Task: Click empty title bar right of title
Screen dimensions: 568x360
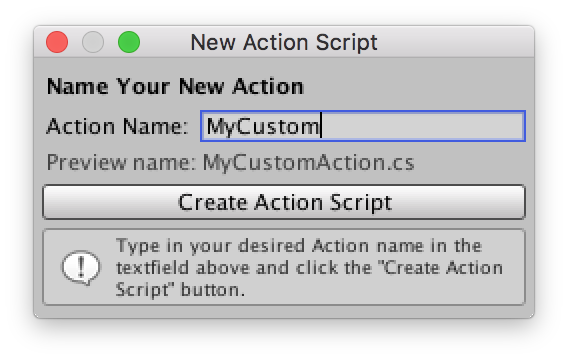Action: tap(455, 42)
